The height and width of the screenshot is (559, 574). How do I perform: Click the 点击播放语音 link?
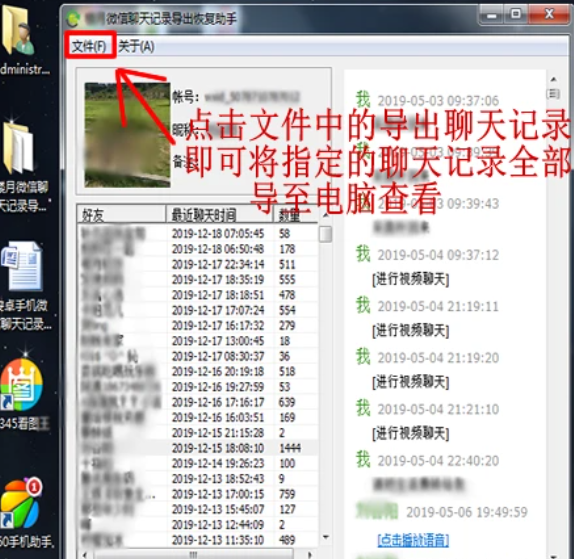[x=413, y=540]
